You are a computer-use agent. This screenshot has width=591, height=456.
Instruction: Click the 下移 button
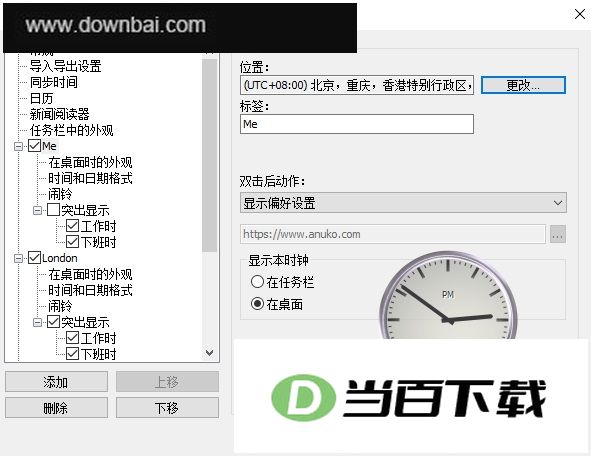tap(167, 407)
